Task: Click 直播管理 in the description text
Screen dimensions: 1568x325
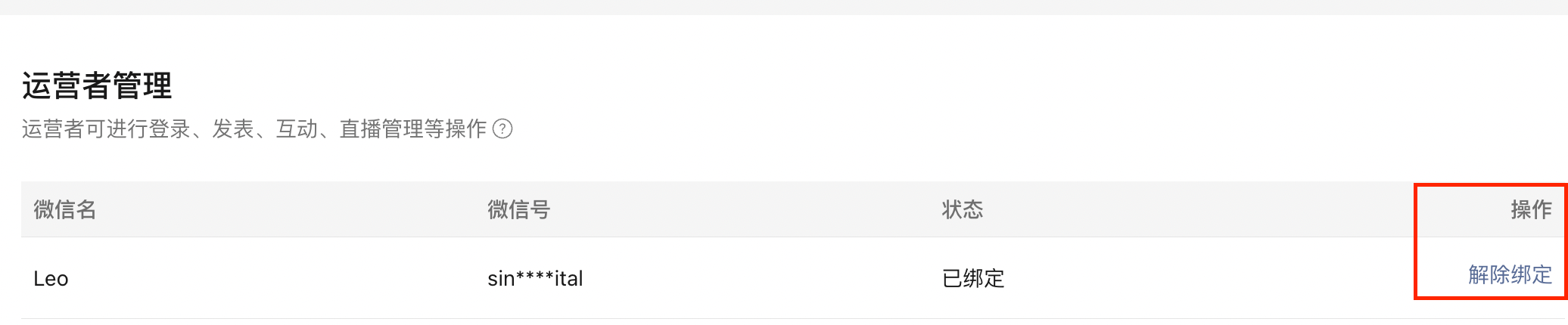Action: (381, 129)
